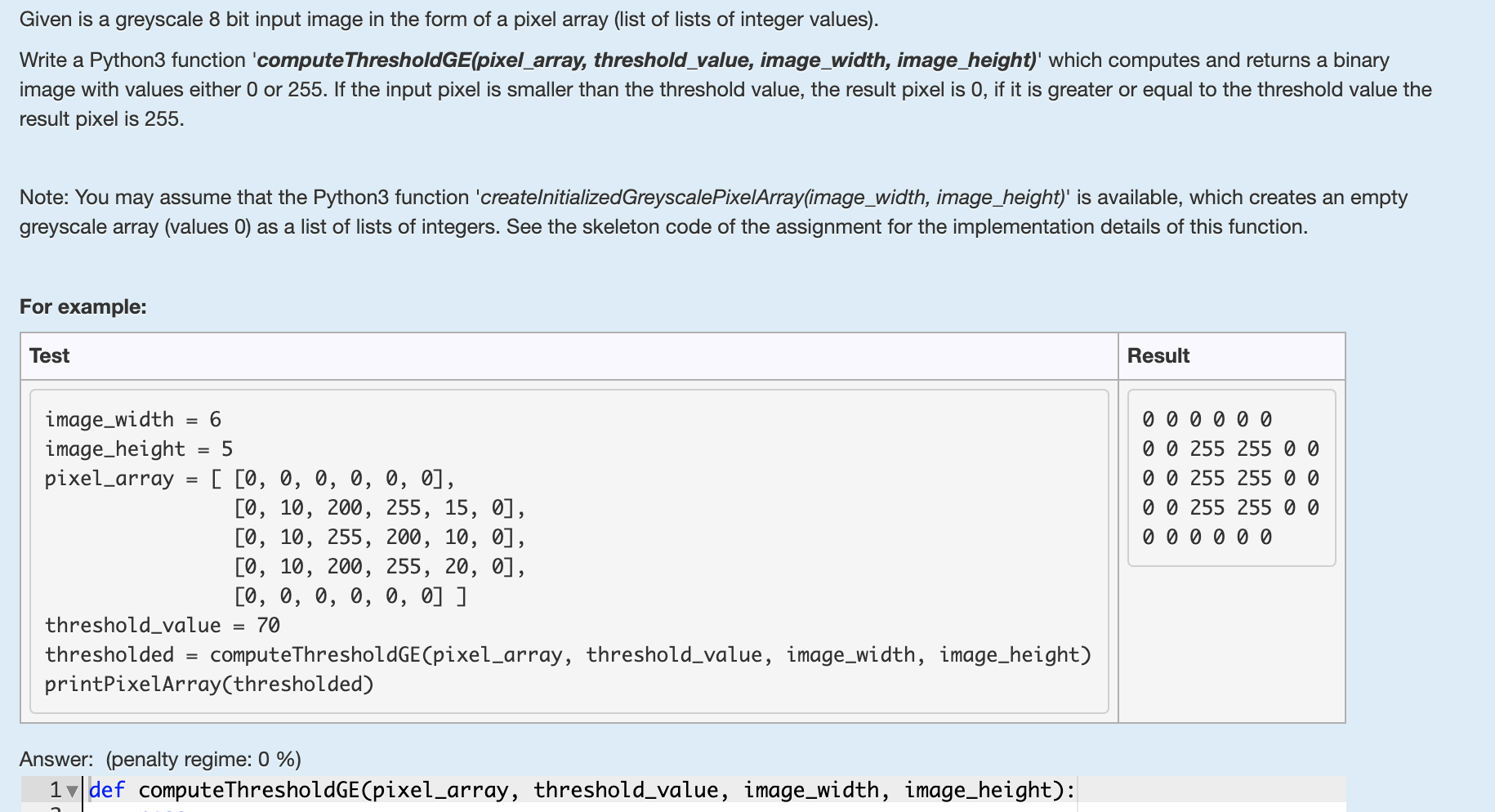The height and width of the screenshot is (812, 1495).
Task: Click the [0, 10, 200, 255, 20, 0] row
Action: click(379, 566)
